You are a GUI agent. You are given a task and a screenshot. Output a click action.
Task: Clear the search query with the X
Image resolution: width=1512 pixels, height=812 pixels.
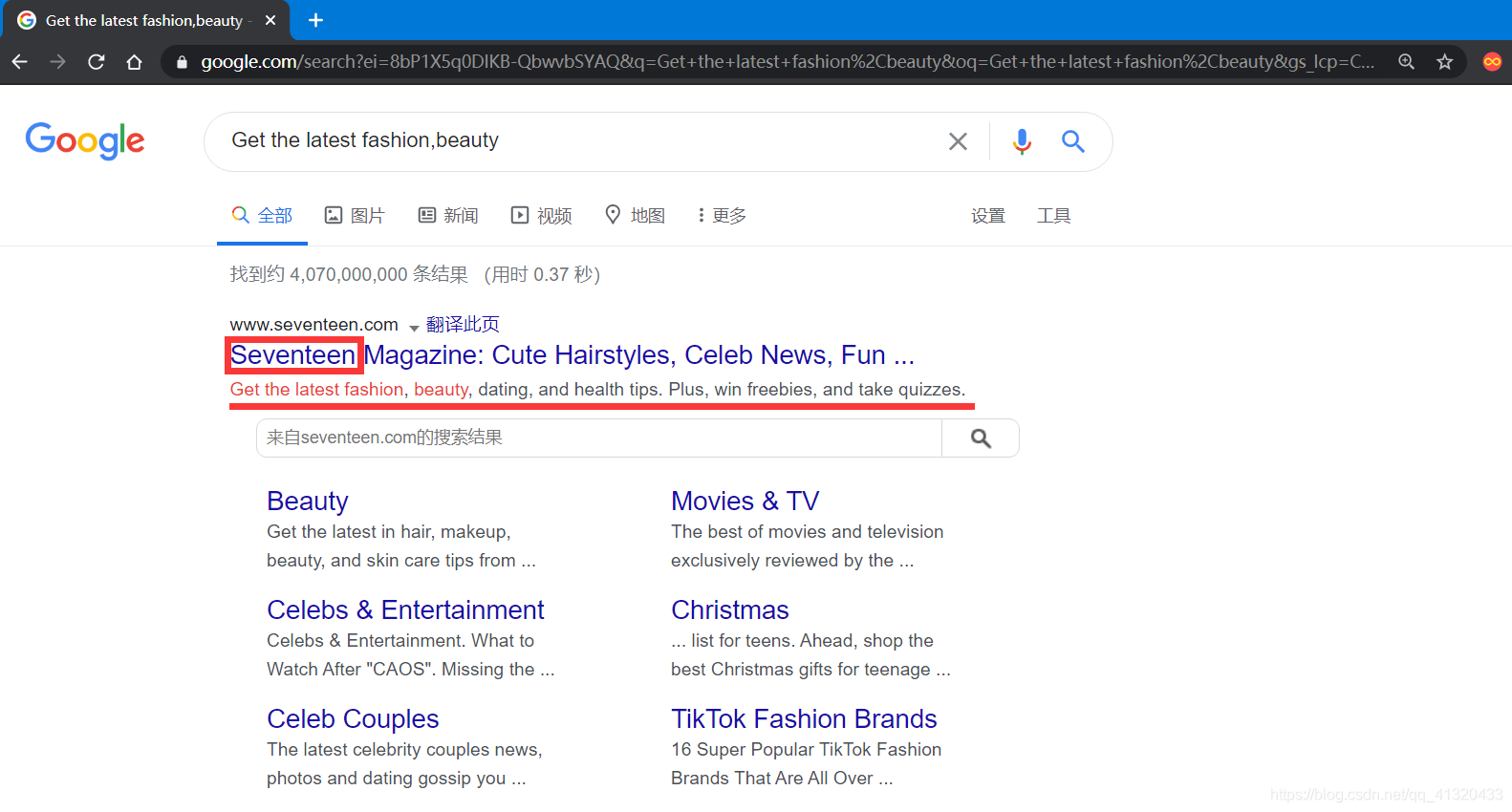pos(958,141)
